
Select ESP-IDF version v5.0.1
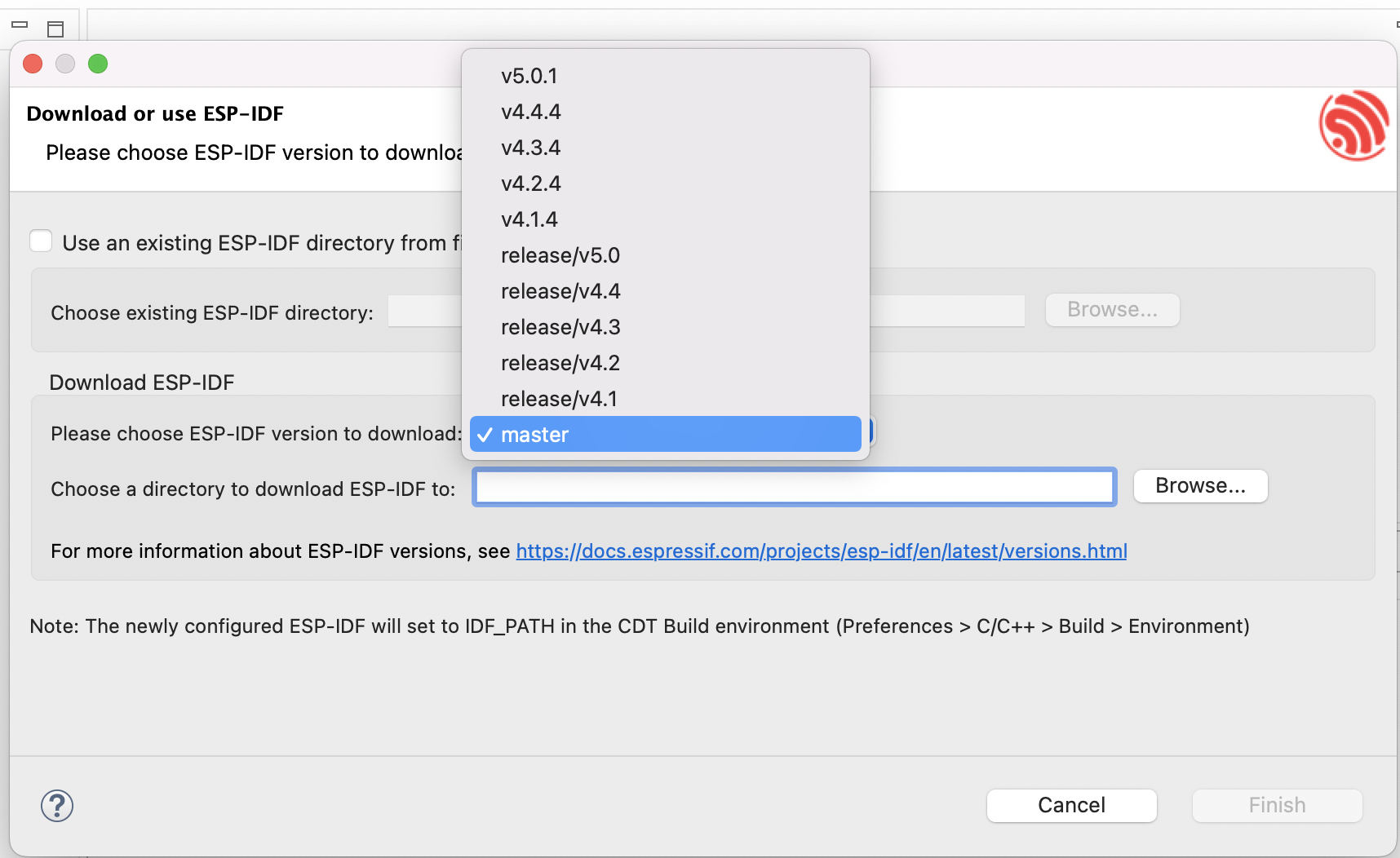pyautogui.click(x=530, y=76)
